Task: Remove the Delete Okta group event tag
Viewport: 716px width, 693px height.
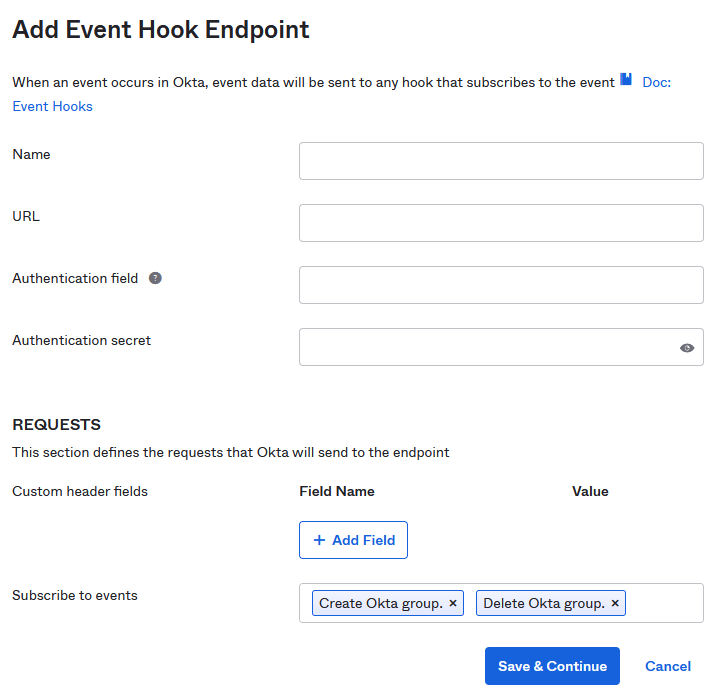Action: 615,603
